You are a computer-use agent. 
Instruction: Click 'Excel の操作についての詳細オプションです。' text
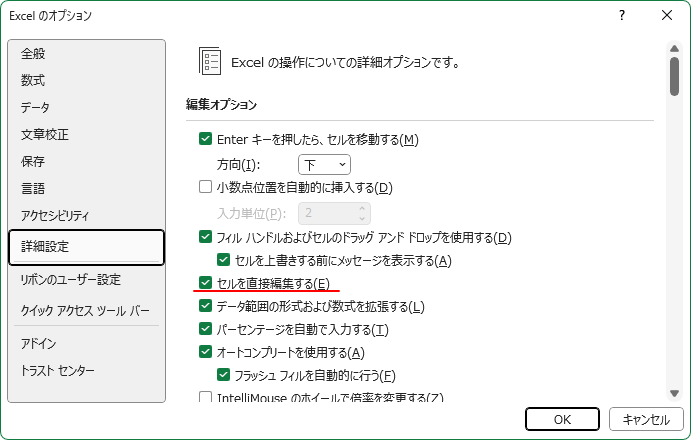click(346, 63)
